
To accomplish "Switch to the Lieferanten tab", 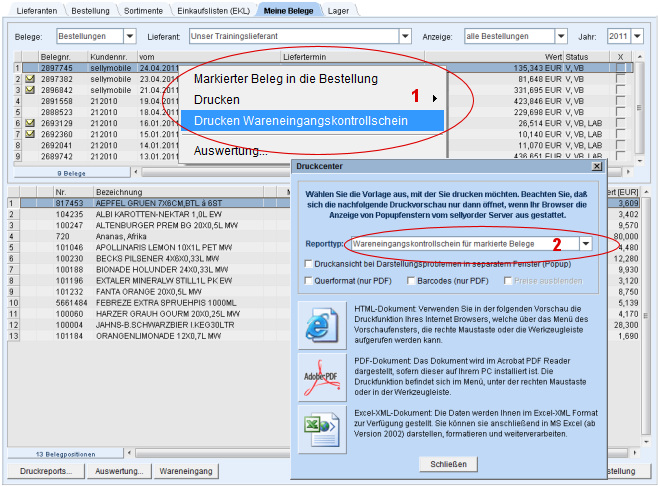I will [37, 11].
